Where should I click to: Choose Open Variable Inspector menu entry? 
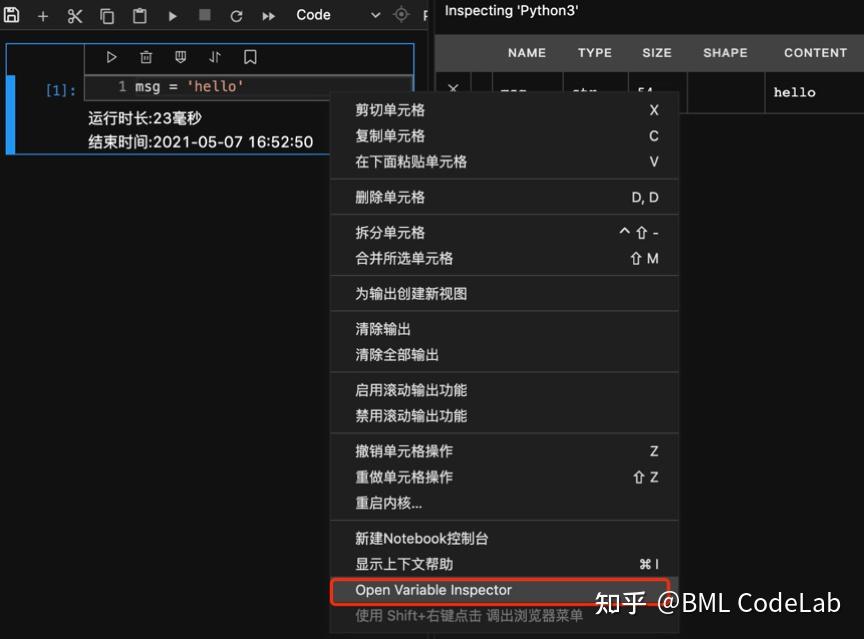tap(432, 590)
